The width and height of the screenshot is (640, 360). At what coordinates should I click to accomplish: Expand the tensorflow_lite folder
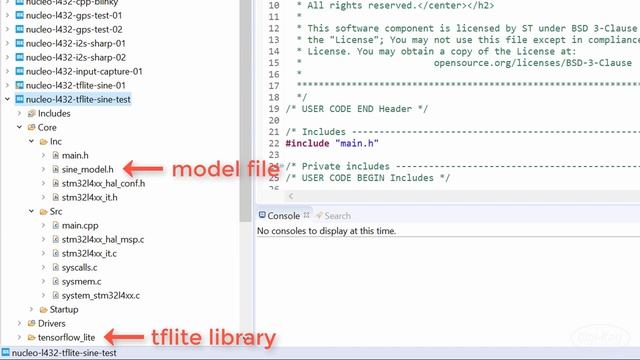pyautogui.click(x=19, y=338)
